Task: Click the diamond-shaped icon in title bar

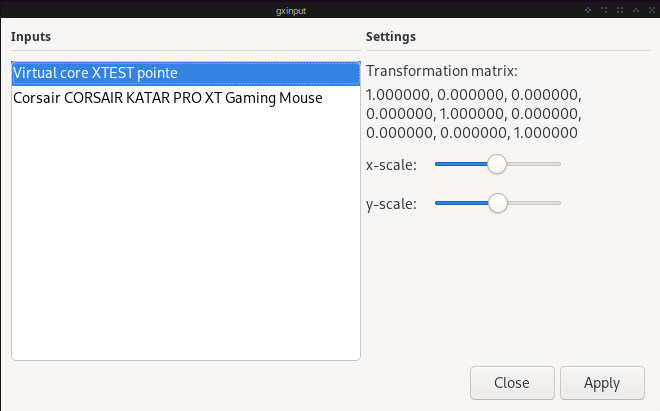Action: pos(588,10)
